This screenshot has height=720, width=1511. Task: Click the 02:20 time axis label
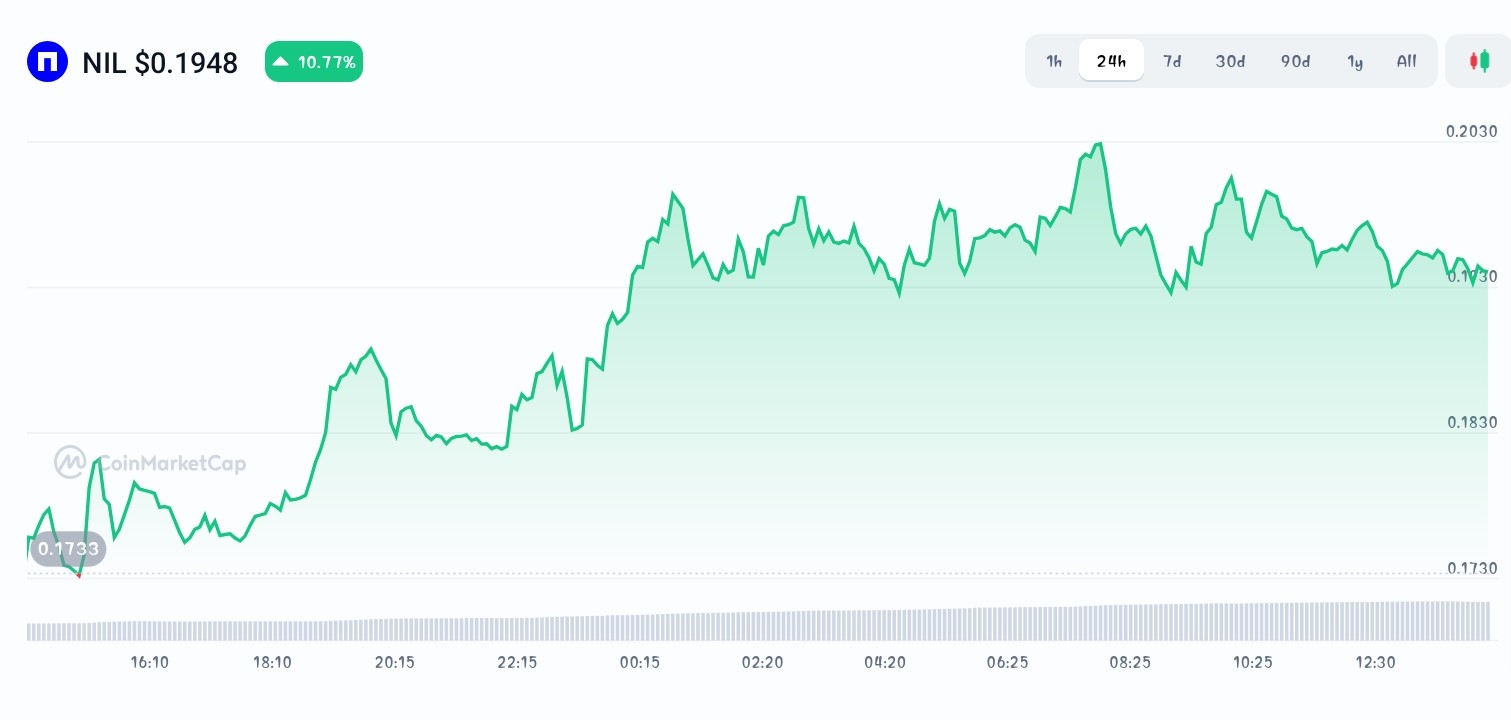(x=762, y=662)
